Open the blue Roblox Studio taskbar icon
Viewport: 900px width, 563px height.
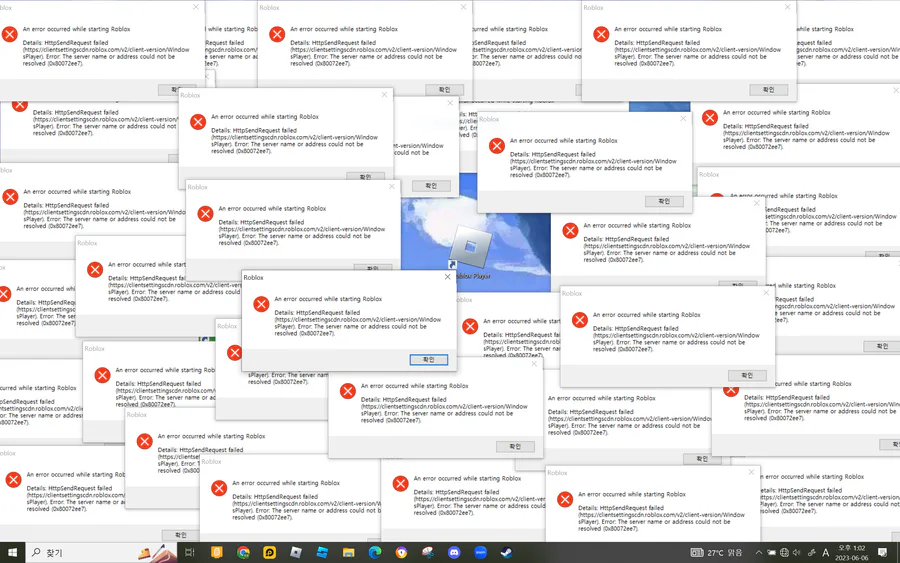coord(322,553)
